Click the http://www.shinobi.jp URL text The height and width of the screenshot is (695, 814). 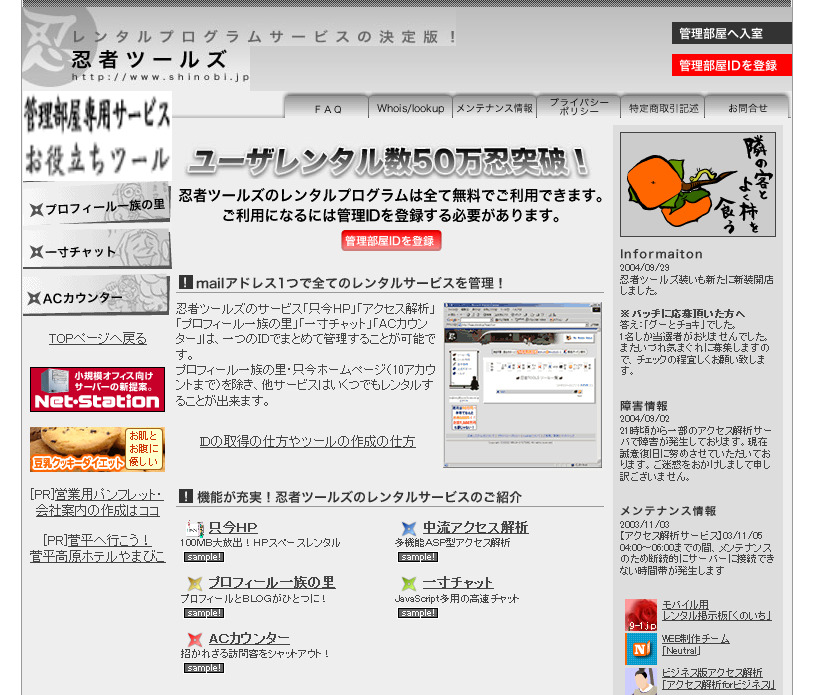point(160,77)
